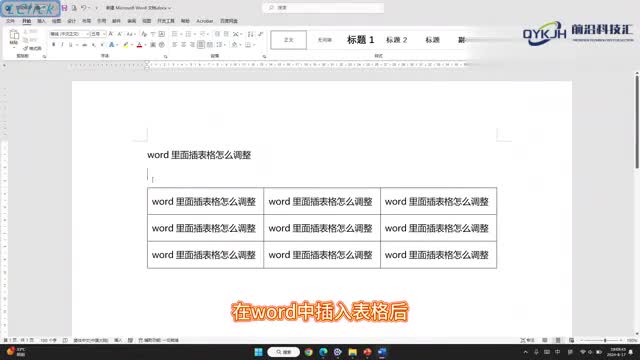Toggle Italic formatting
This screenshot has height=360, width=640.
62,44
